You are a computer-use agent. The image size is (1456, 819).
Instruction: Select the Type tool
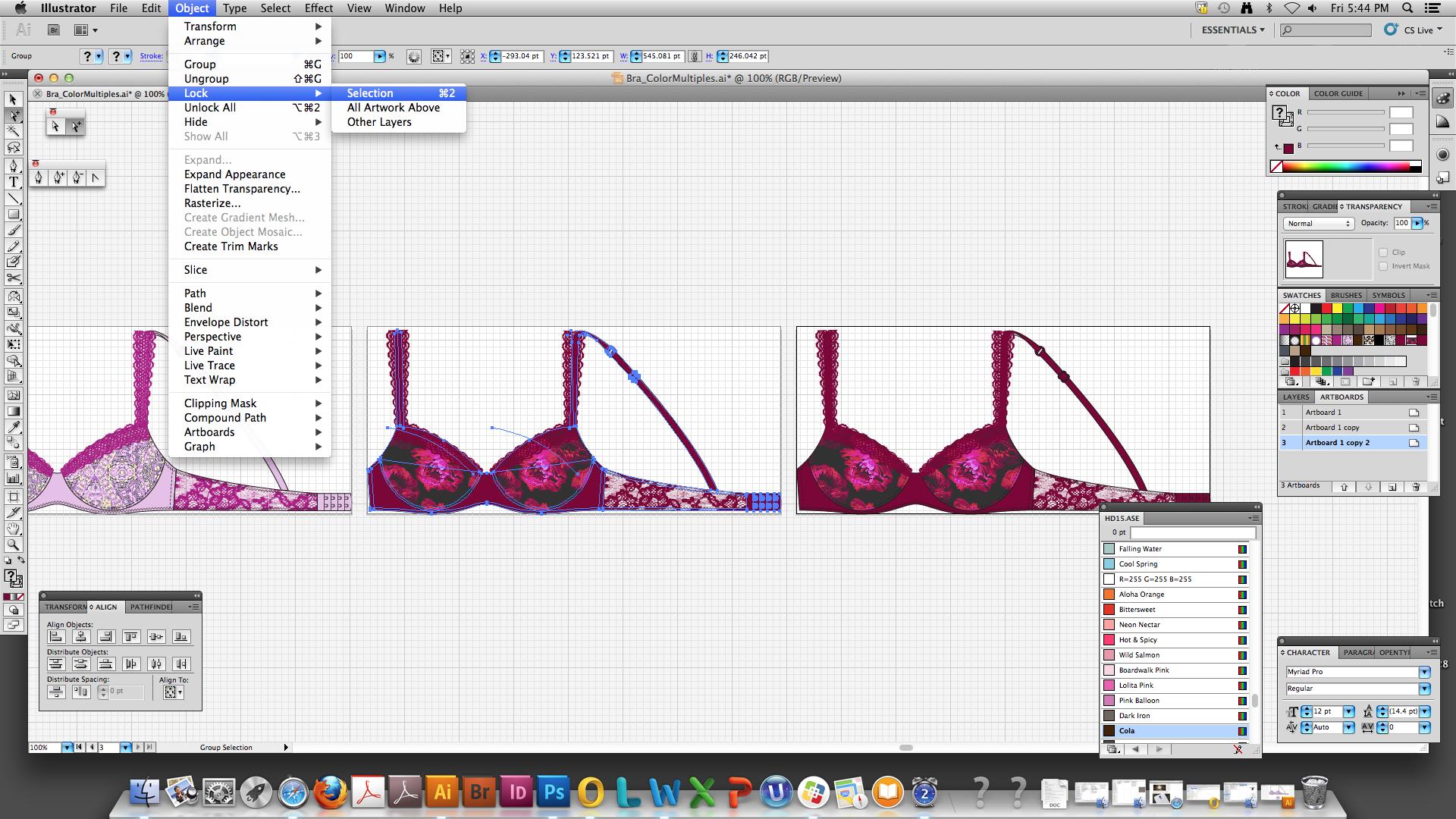coord(13,182)
